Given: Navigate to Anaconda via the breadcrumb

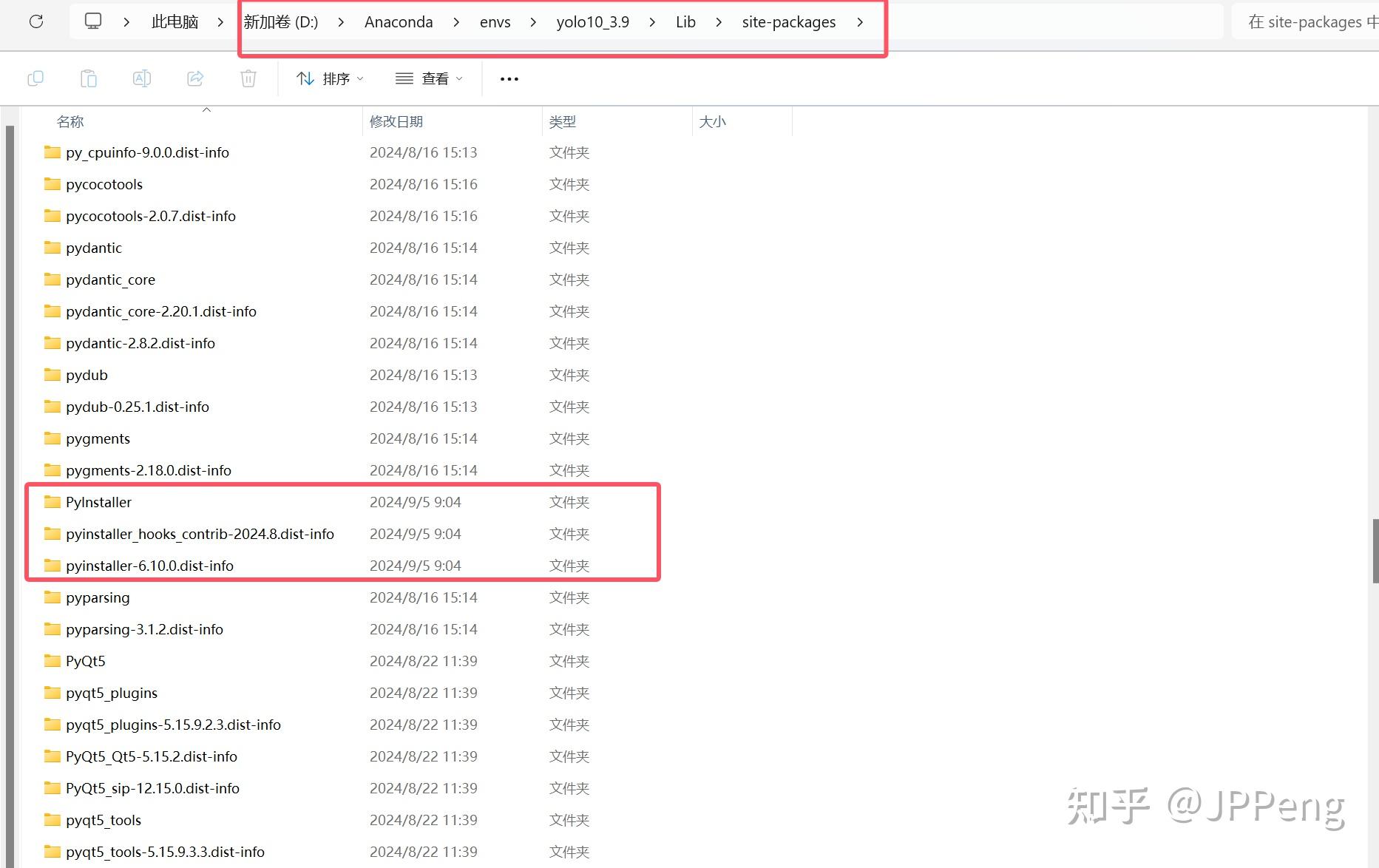Looking at the screenshot, I should [x=398, y=22].
